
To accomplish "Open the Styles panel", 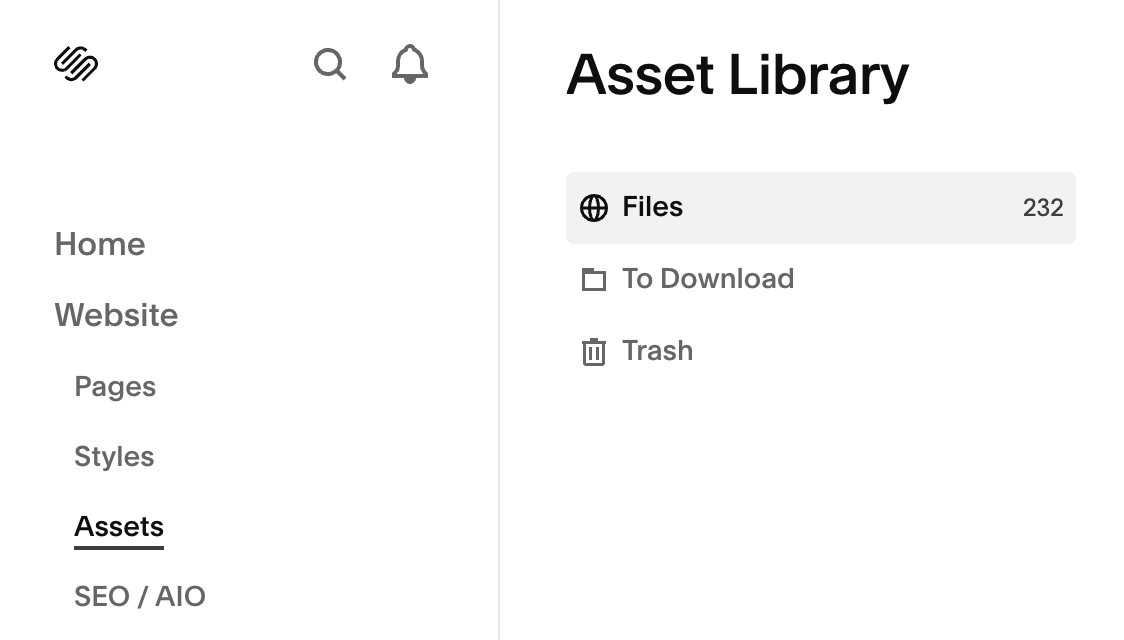I will pos(114,457).
